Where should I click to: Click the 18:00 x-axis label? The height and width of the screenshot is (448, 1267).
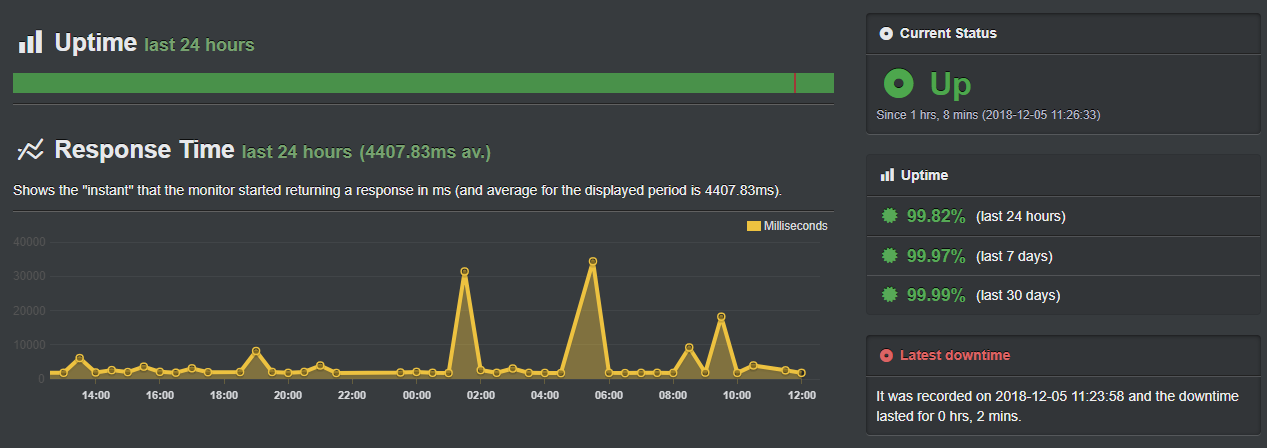point(224,395)
